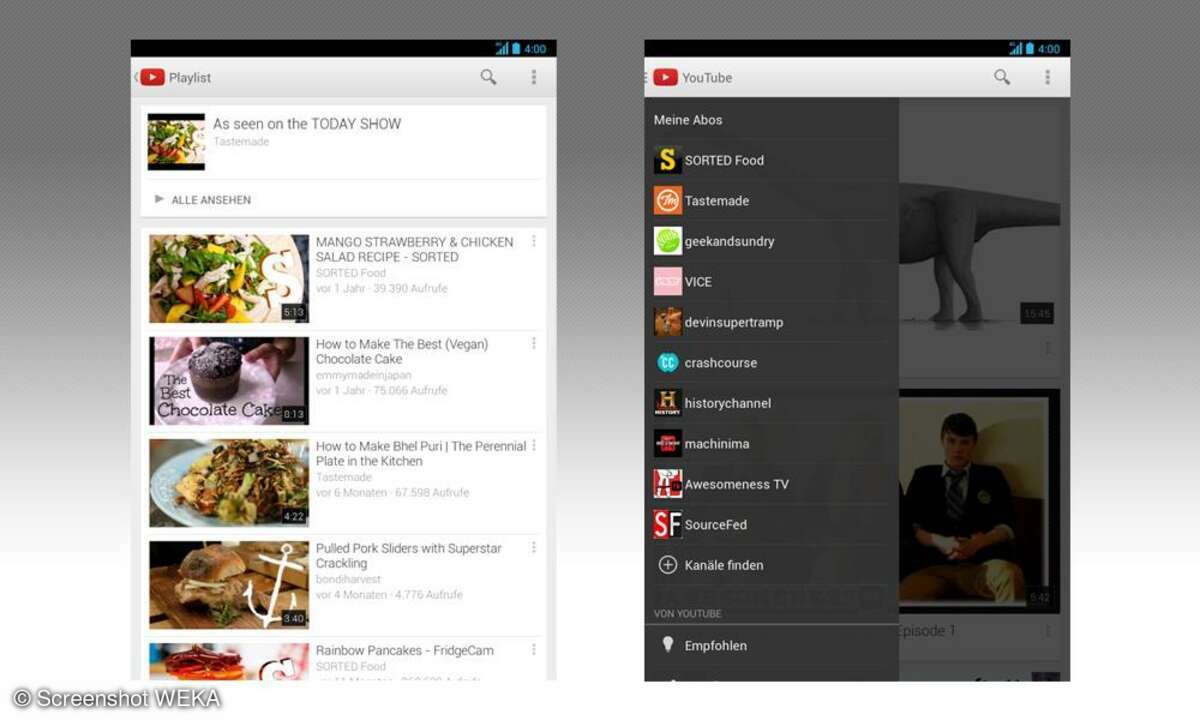The image size is (1200, 720).
Task: Click How to Make Bhel Puri title
Action: tap(421, 453)
